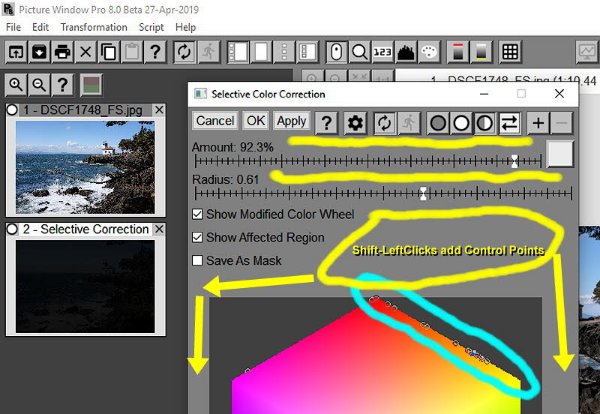Click the blue control point on color wheel
The height and width of the screenshot is (414, 600).
tap(473, 353)
